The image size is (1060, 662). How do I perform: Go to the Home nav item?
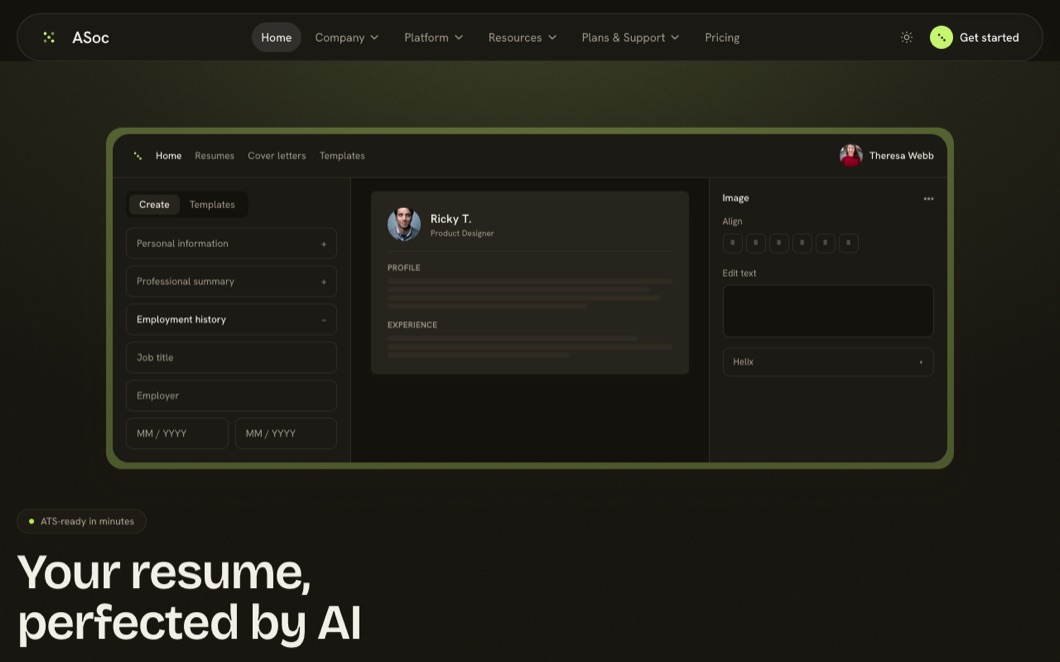[x=276, y=37]
